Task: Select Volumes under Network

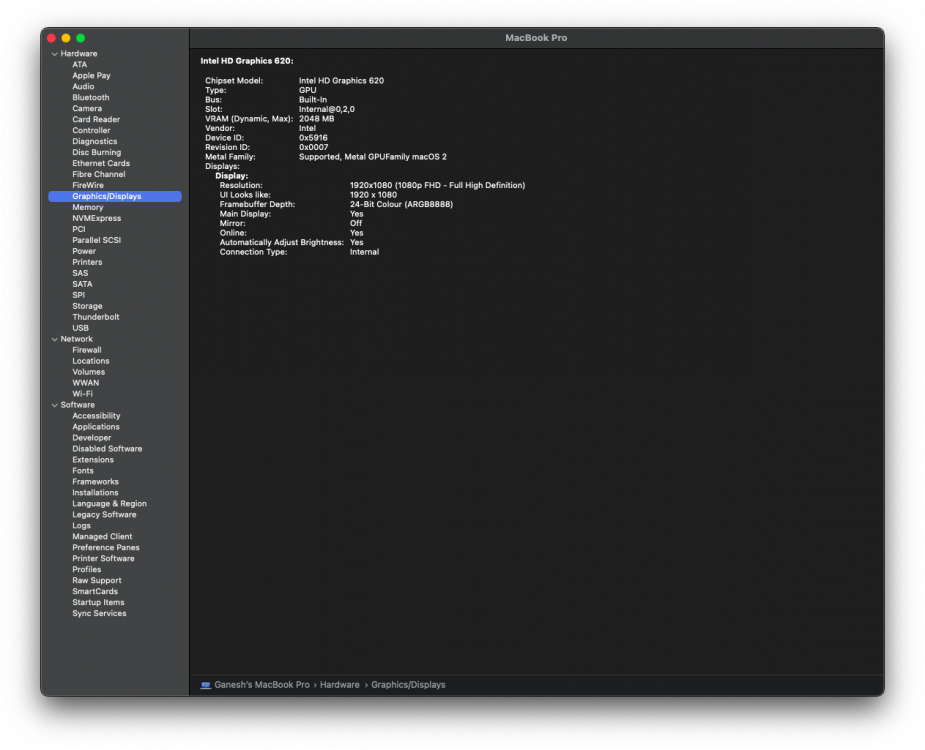Action: [88, 372]
